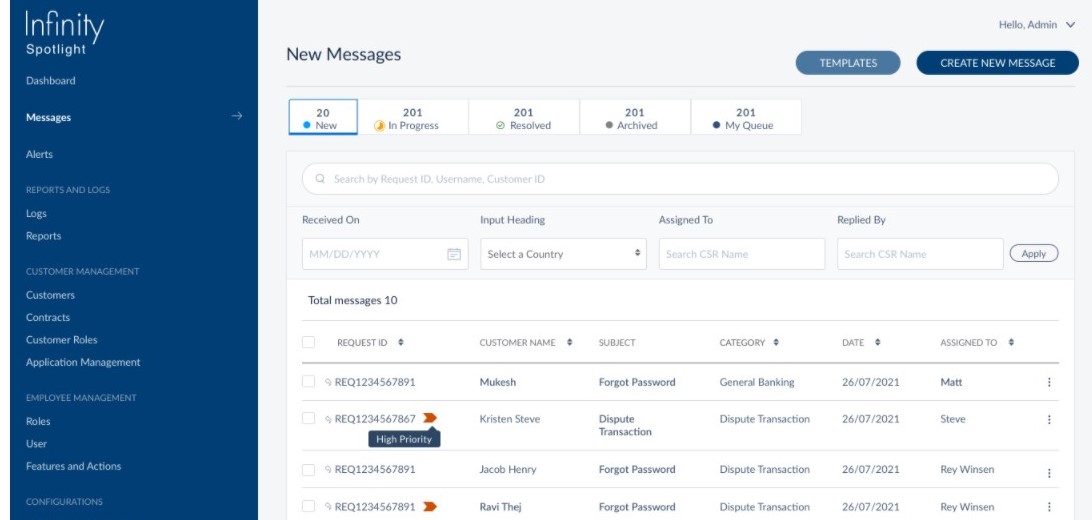Check the box for Mukesh's request row

[x=309, y=381]
